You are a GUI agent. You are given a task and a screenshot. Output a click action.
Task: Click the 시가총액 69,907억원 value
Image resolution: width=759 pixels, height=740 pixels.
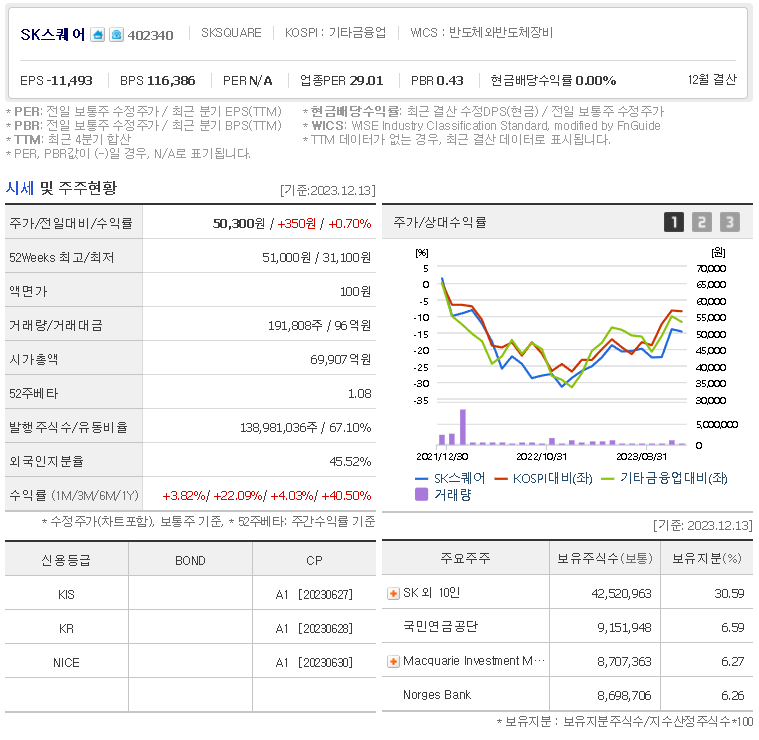pos(341,360)
